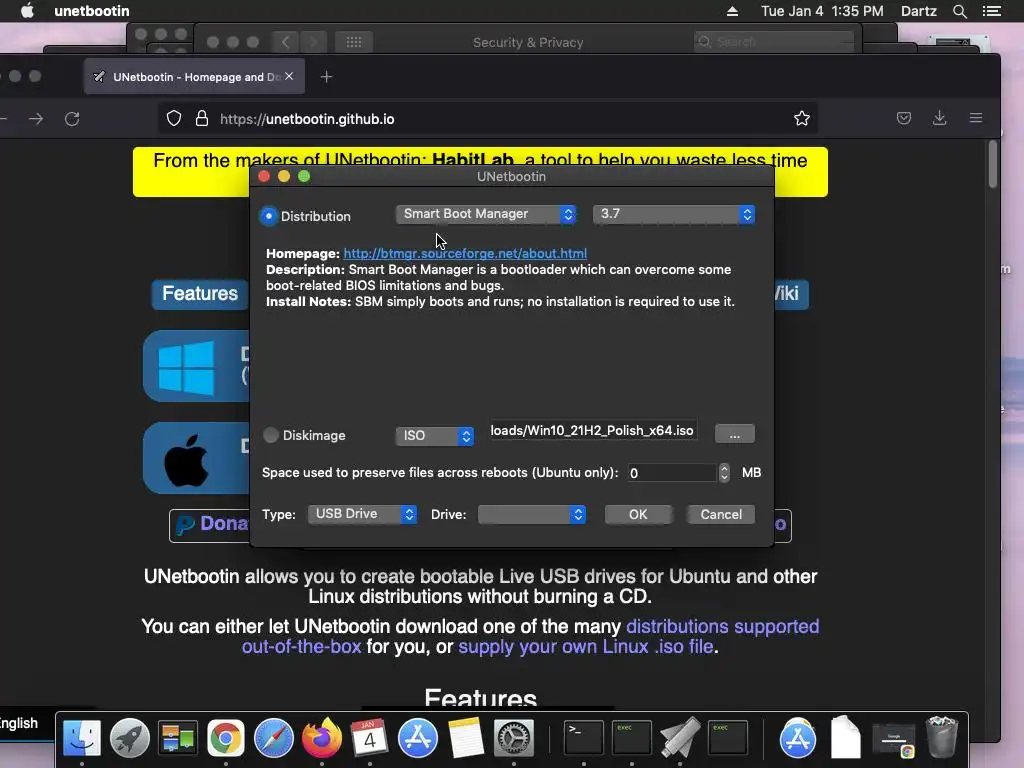Select the UNetbootin Homepage browser tab
This screenshot has width=1024, height=768.
194,77
